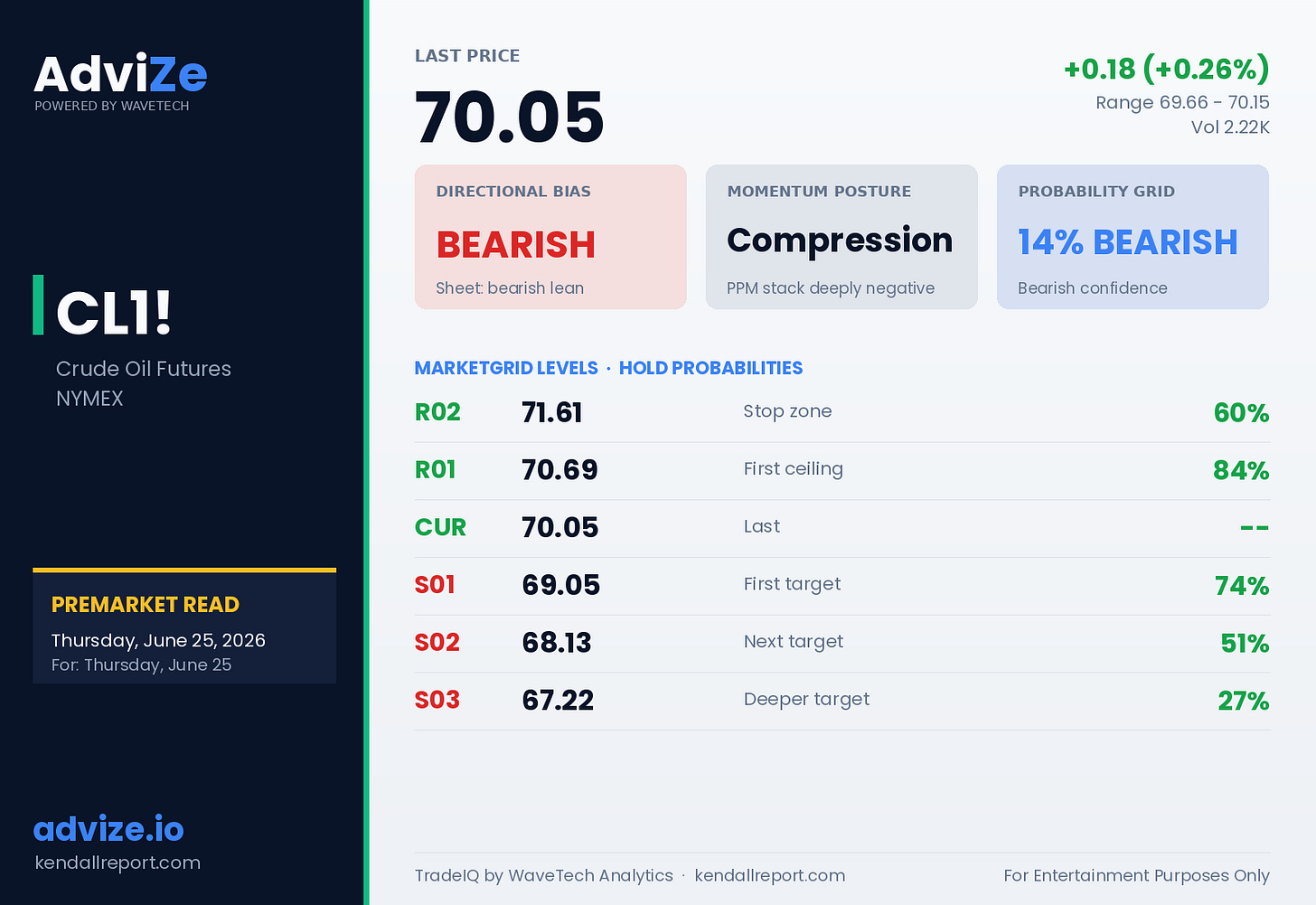Click the CL1! ticker heading
This screenshot has height=905, width=1316.
[114, 313]
